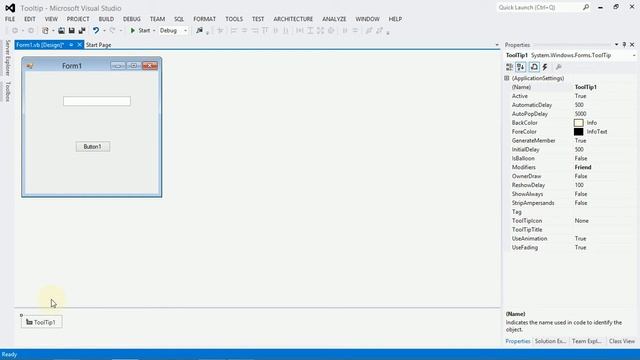
Task: Switch Properties to Categorized view icon
Action: (509, 67)
